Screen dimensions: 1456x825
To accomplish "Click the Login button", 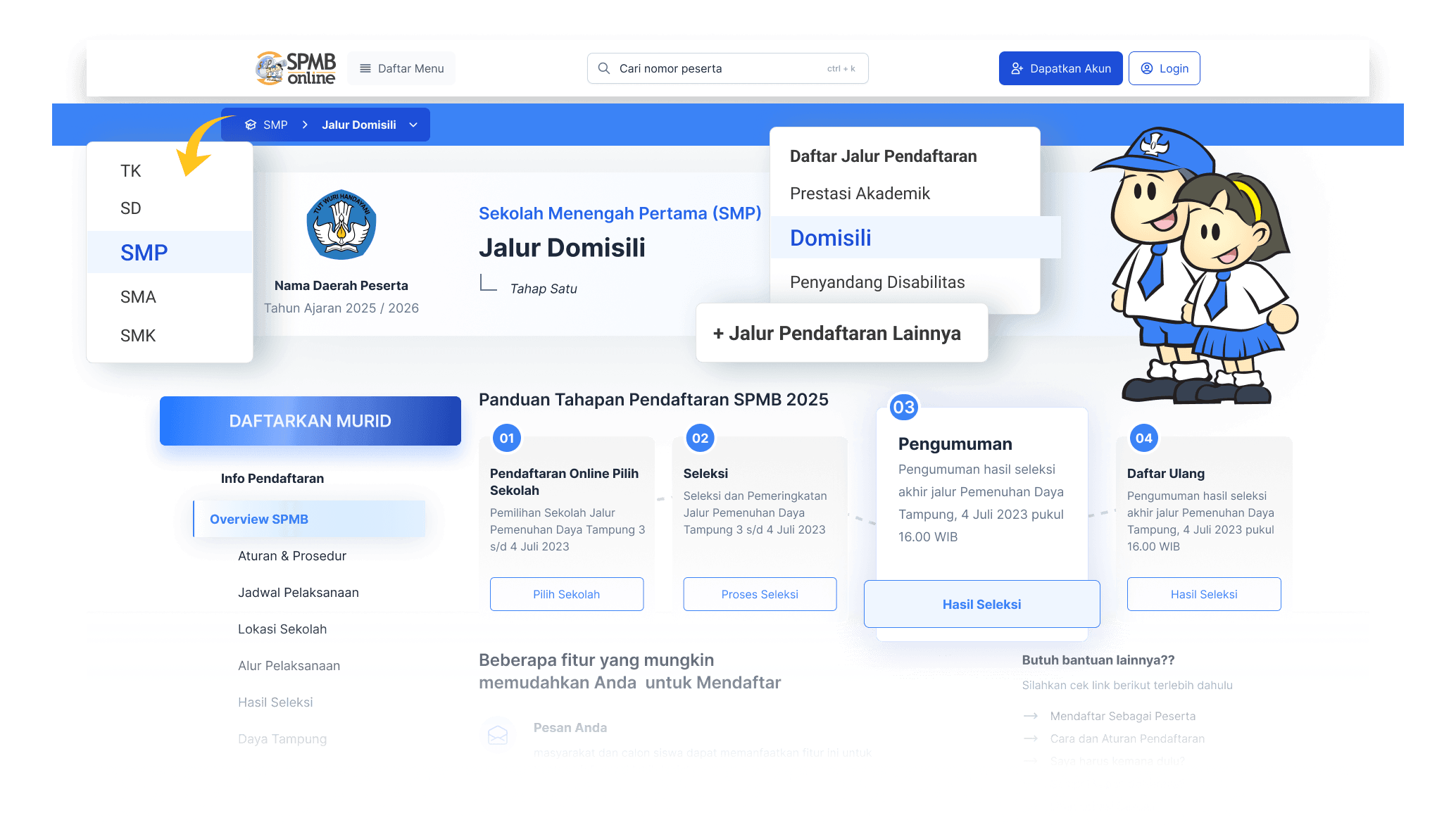I will [x=1164, y=68].
